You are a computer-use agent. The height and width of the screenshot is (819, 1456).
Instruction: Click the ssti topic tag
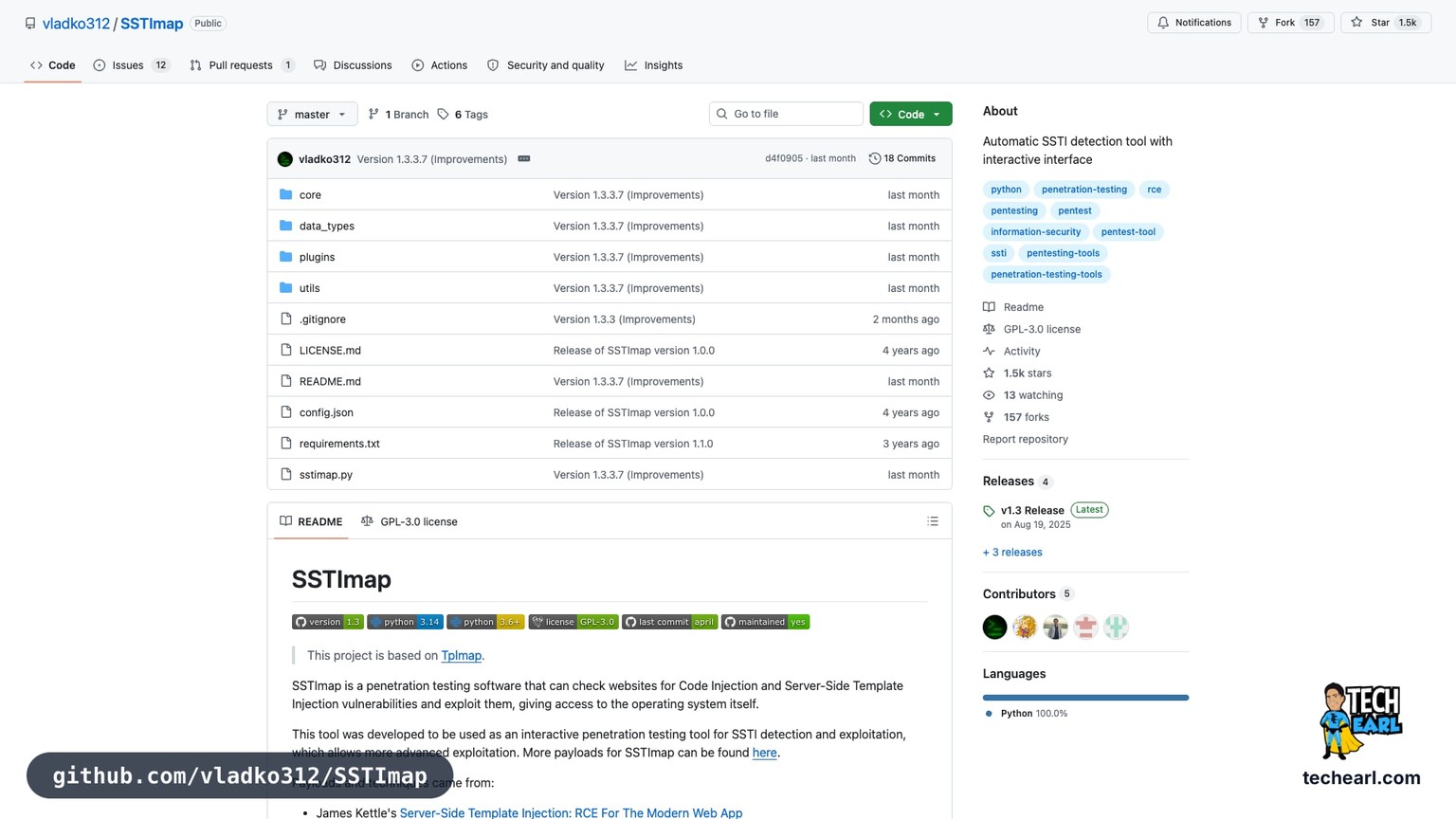(998, 253)
